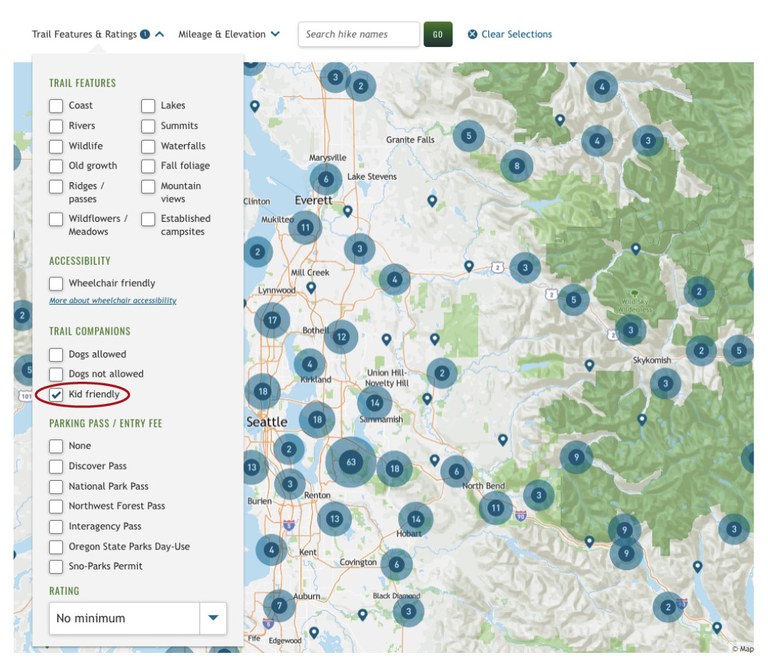Select the cluster marker labeled 17 near Lynnwood

272,320
